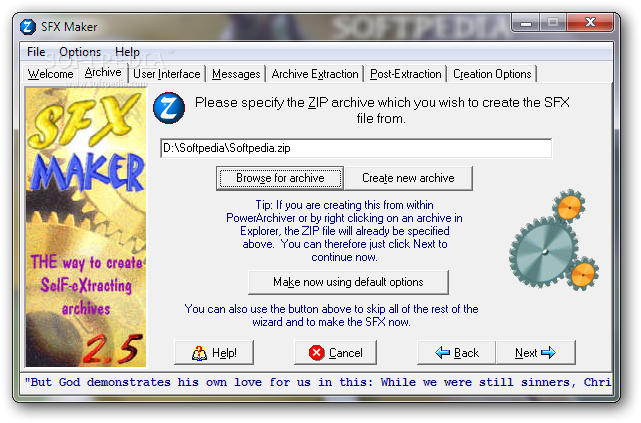
Task: Select the Archive tab
Action: click(x=103, y=73)
